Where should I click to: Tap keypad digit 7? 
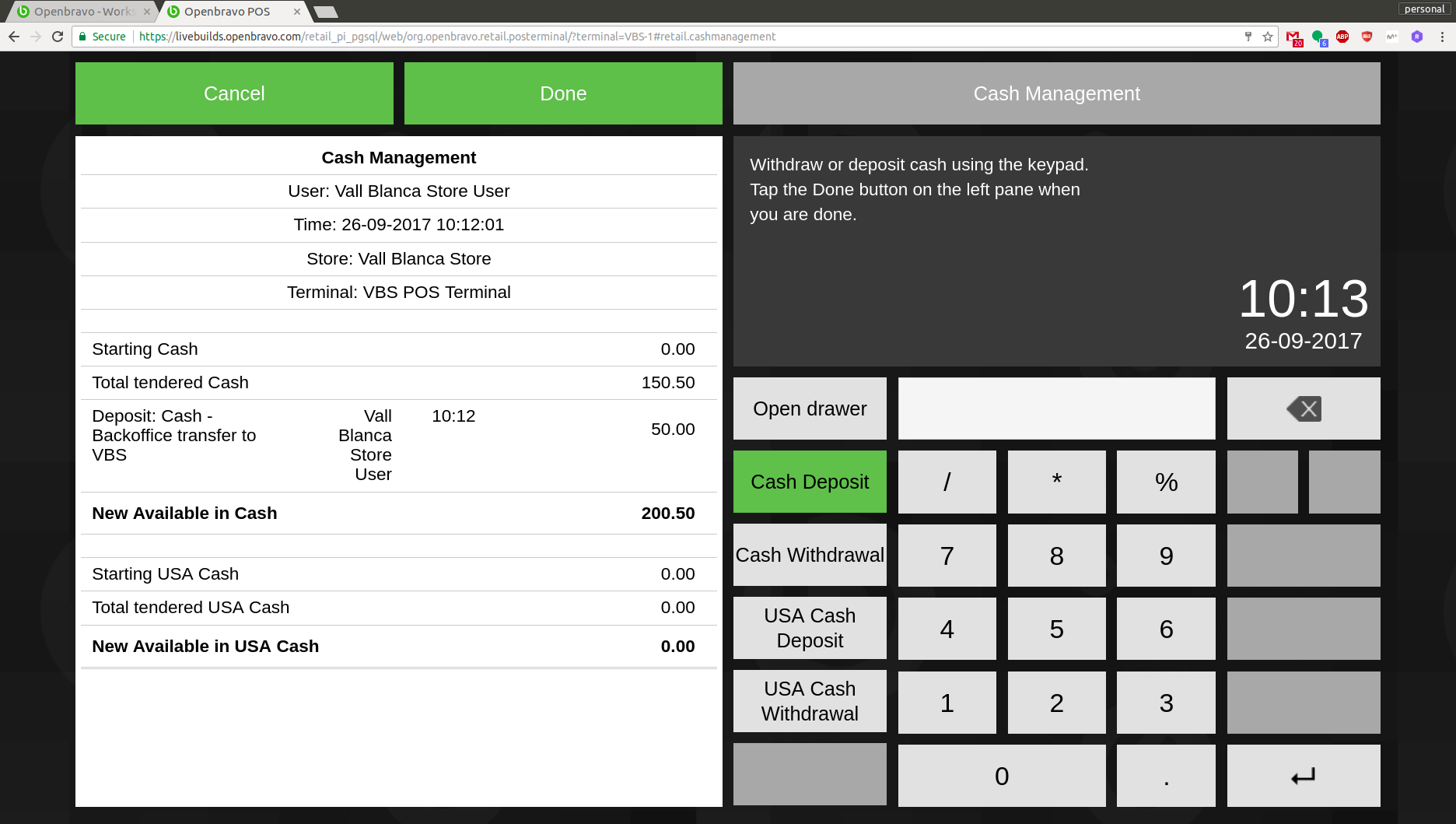[x=947, y=556]
